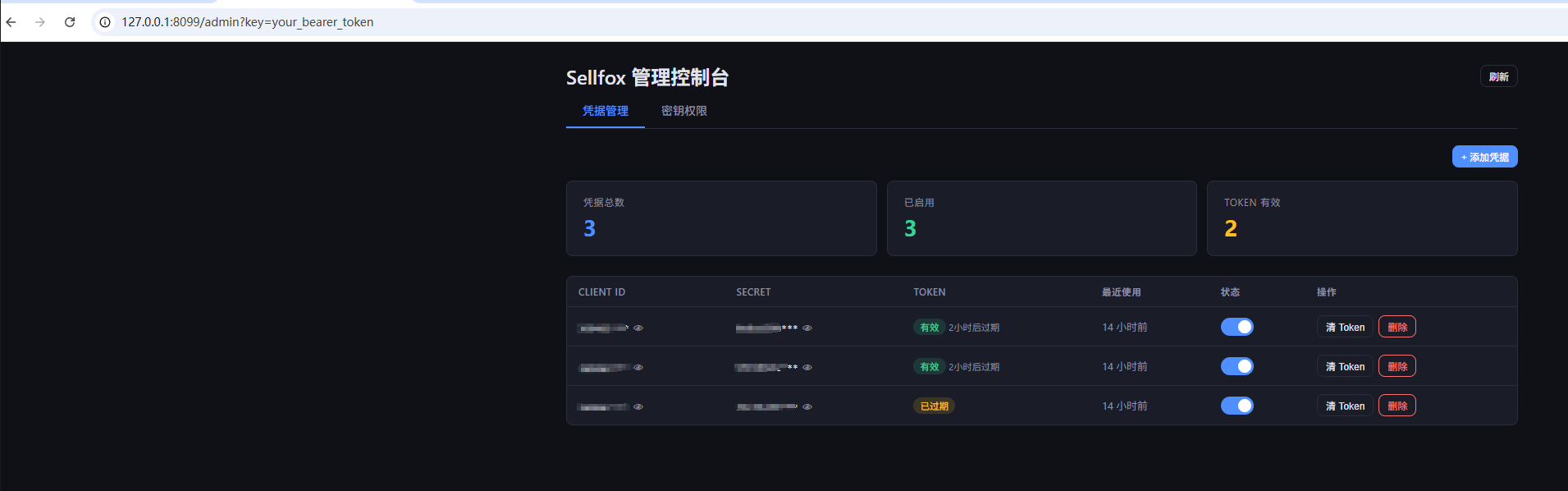The width and height of the screenshot is (1568, 491).
Task: Click the 已过期 token badge
Action: (934, 406)
